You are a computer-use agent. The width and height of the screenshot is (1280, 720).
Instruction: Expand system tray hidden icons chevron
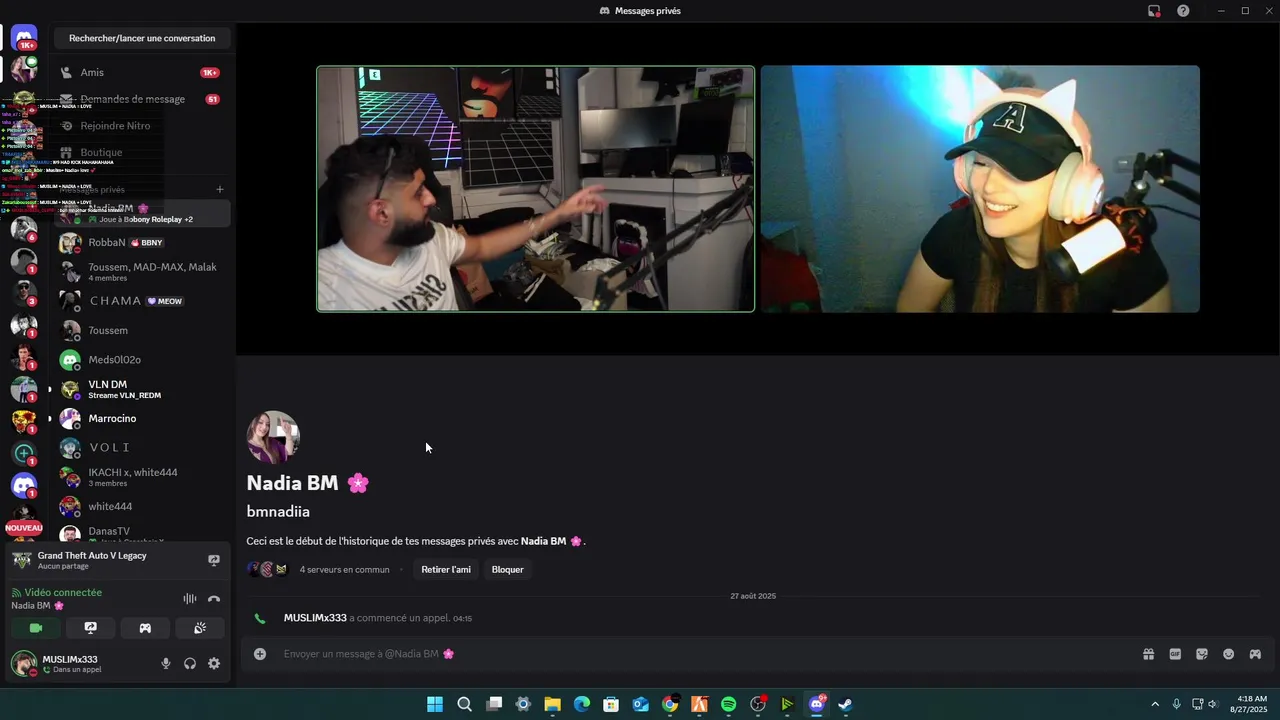pyautogui.click(x=1155, y=704)
